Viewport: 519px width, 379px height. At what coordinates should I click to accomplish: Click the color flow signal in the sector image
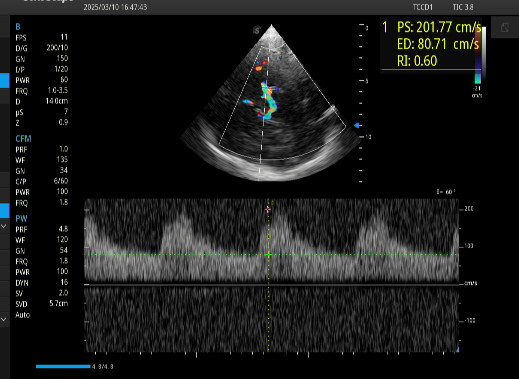pos(268,100)
